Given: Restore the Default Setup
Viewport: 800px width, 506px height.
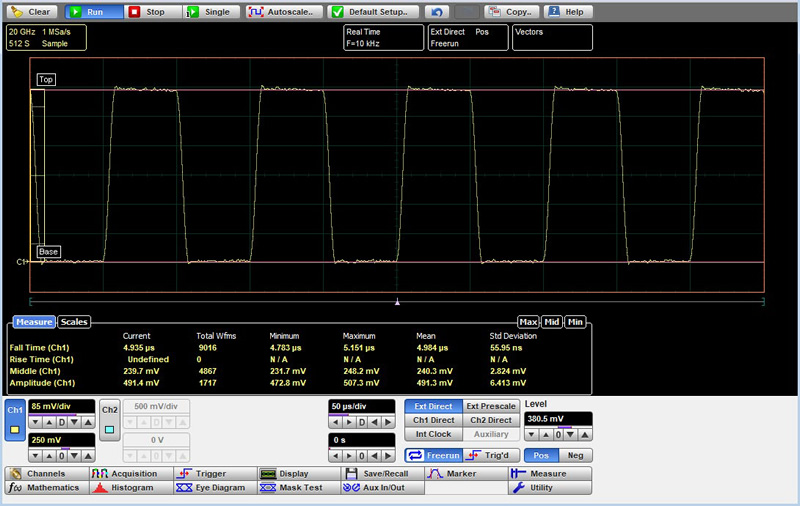Looking at the screenshot, I should click(373, 12).
